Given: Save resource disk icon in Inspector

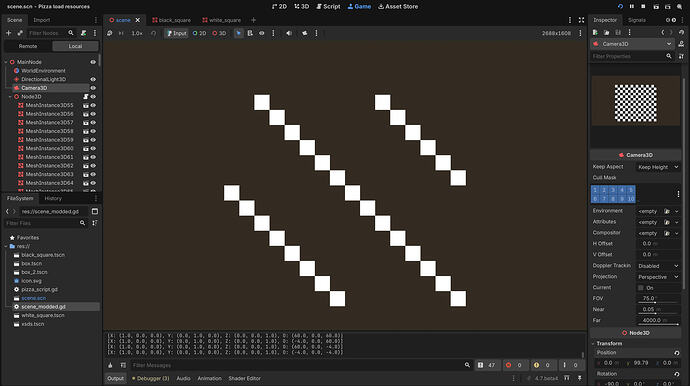Looking at the screenshot, I should pyautogui.click(x=618, y=32).
